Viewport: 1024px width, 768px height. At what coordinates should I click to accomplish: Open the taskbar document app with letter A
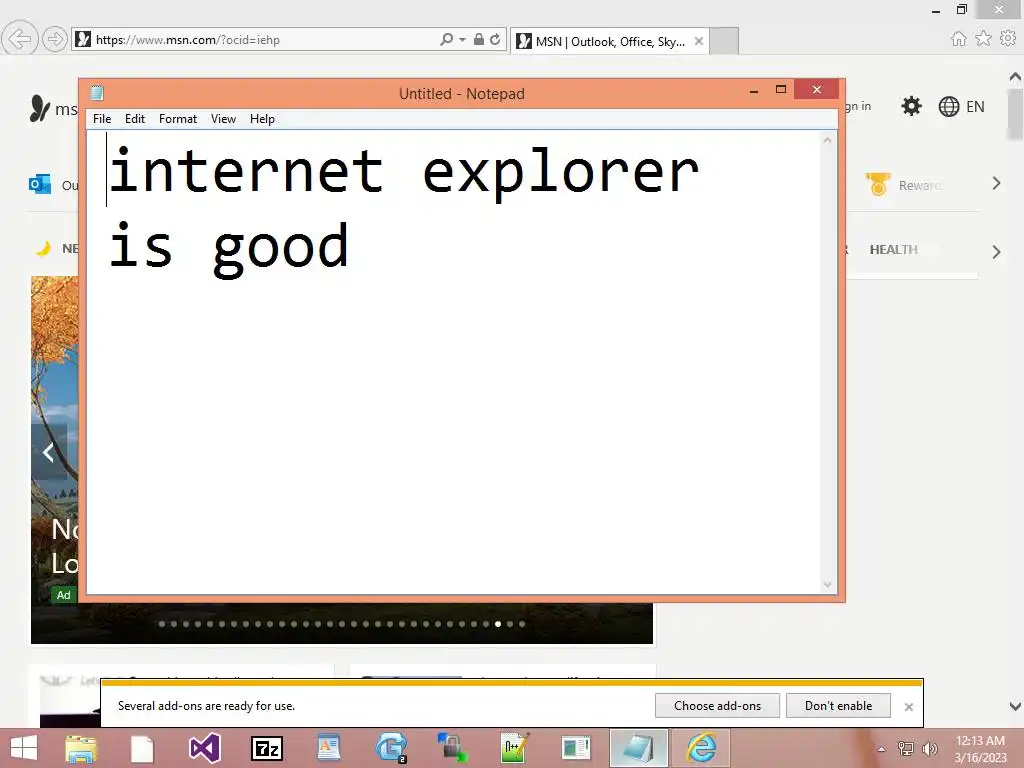pyautogui.click(x=328, y=748)
